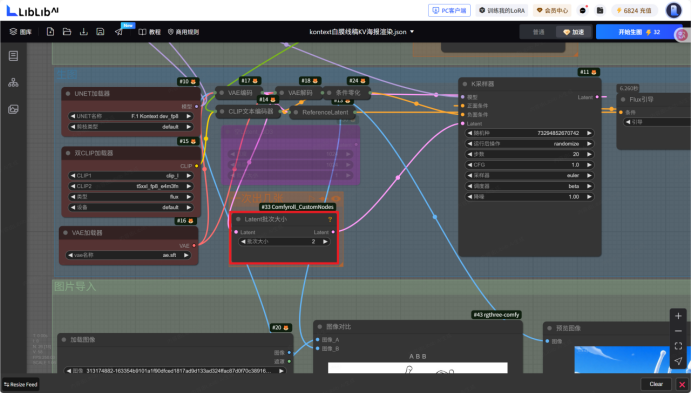Download workflow icon in toolbar
691x393 pixels.
pyautogui.click(x=84, y=32)
